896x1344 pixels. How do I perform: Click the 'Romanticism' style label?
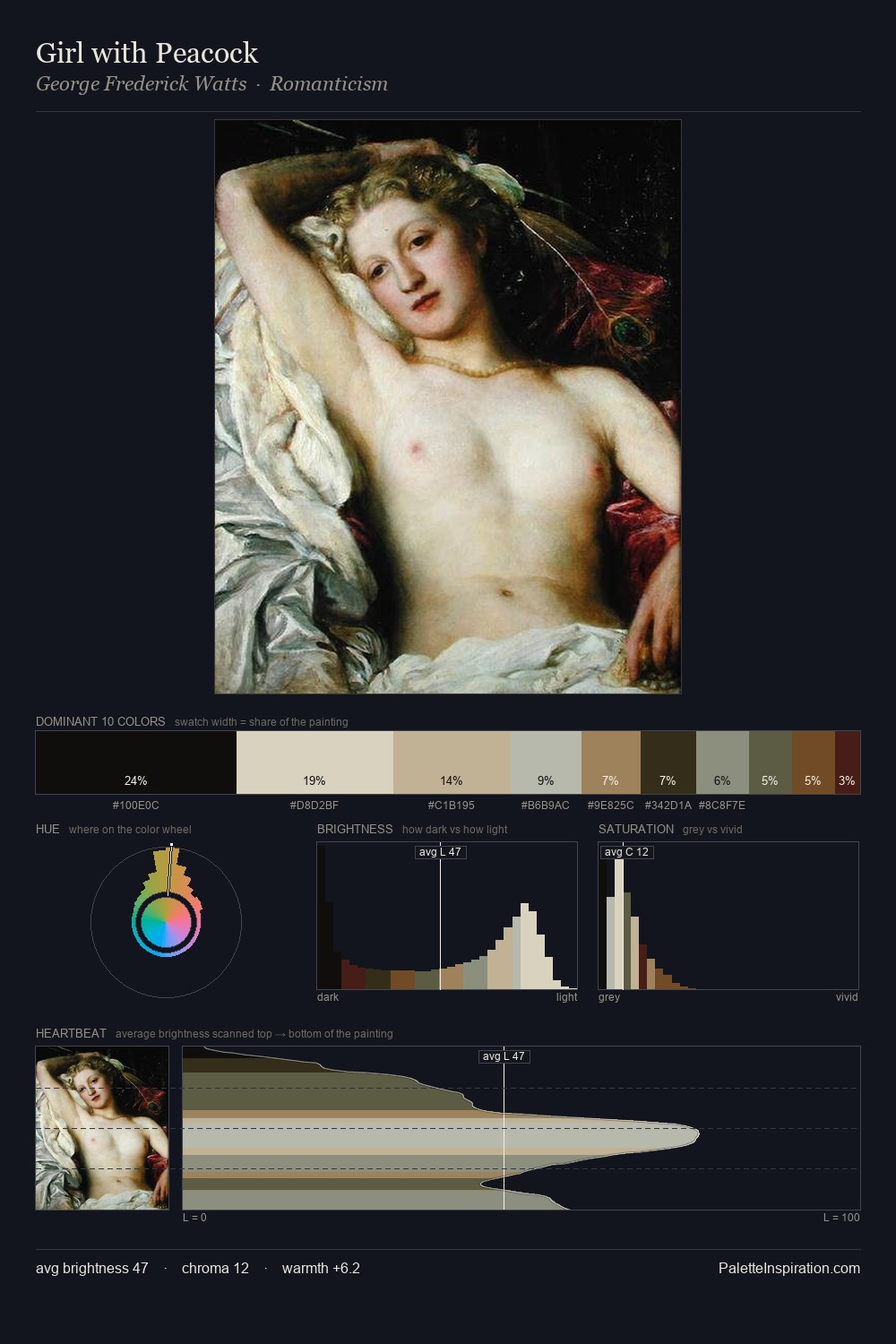tap(329, 83)
